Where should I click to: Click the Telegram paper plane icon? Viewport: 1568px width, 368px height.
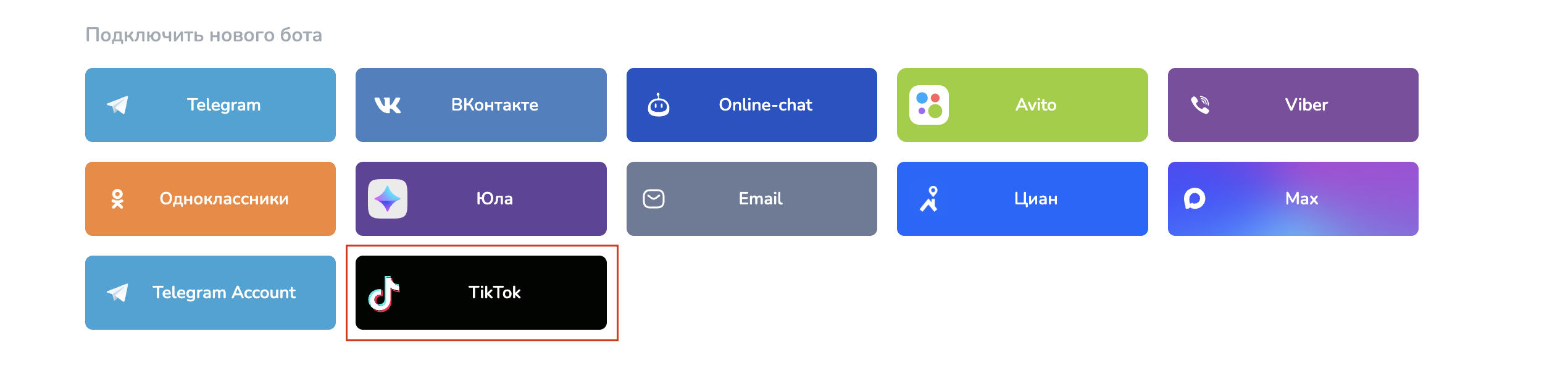pyautogui.click(x=117, y=105)
